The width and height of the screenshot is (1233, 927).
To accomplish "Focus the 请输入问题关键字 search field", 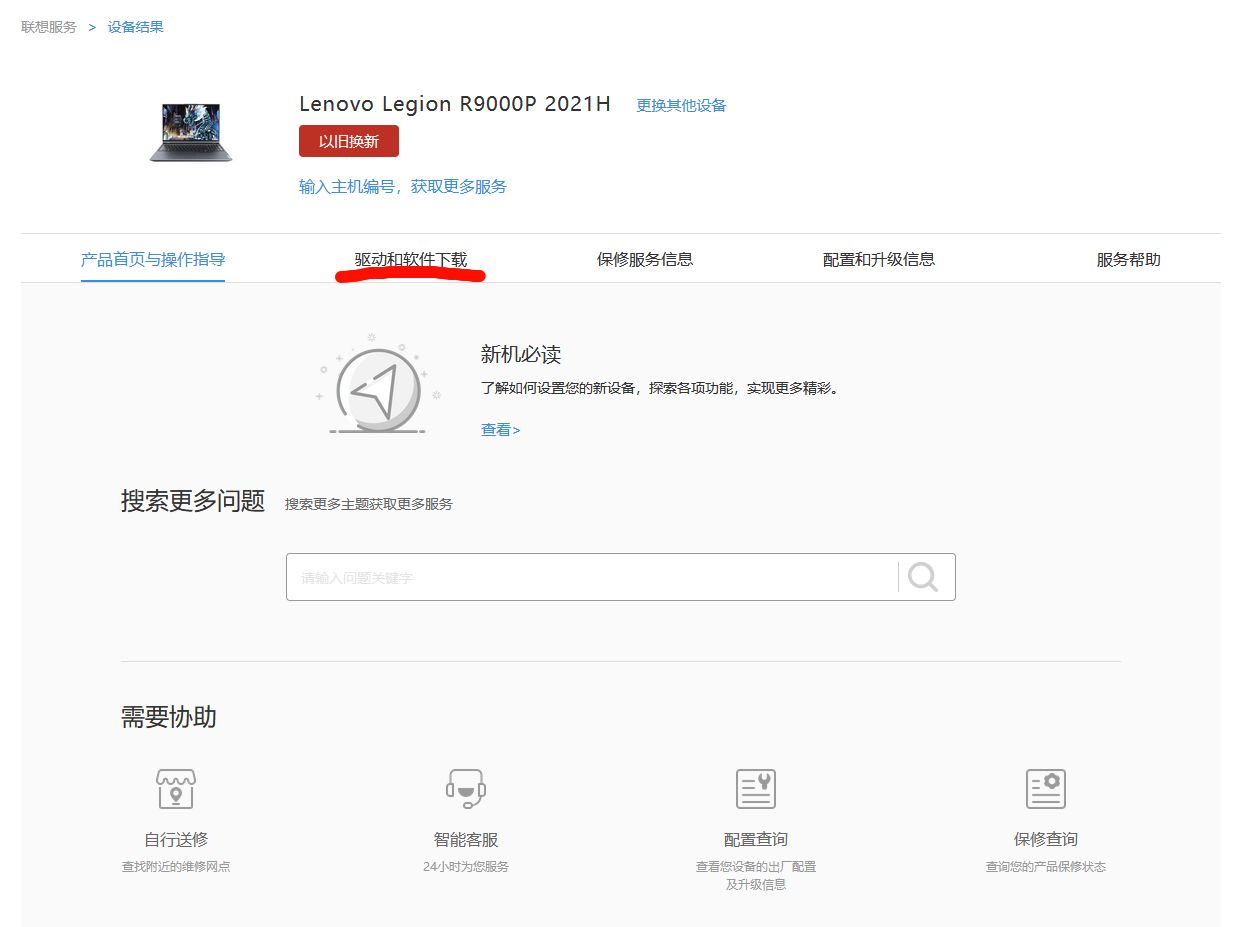I will pyautogui.click(x=592, y=577).
